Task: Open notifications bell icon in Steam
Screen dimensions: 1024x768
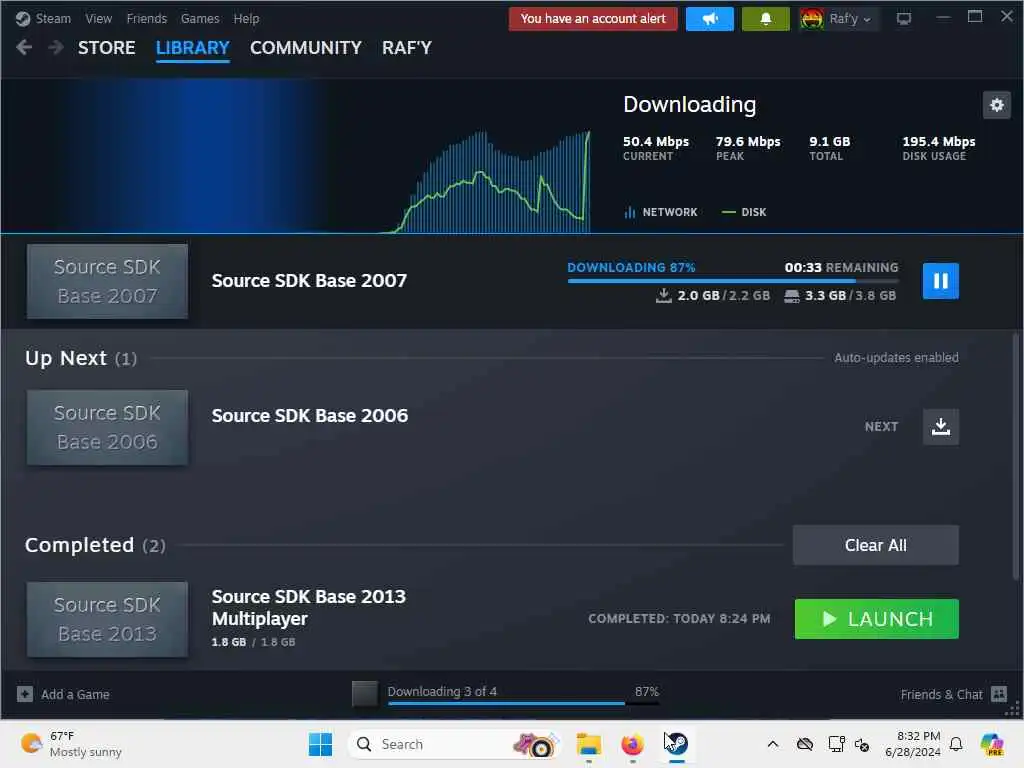Action: [x=765, y=19]
